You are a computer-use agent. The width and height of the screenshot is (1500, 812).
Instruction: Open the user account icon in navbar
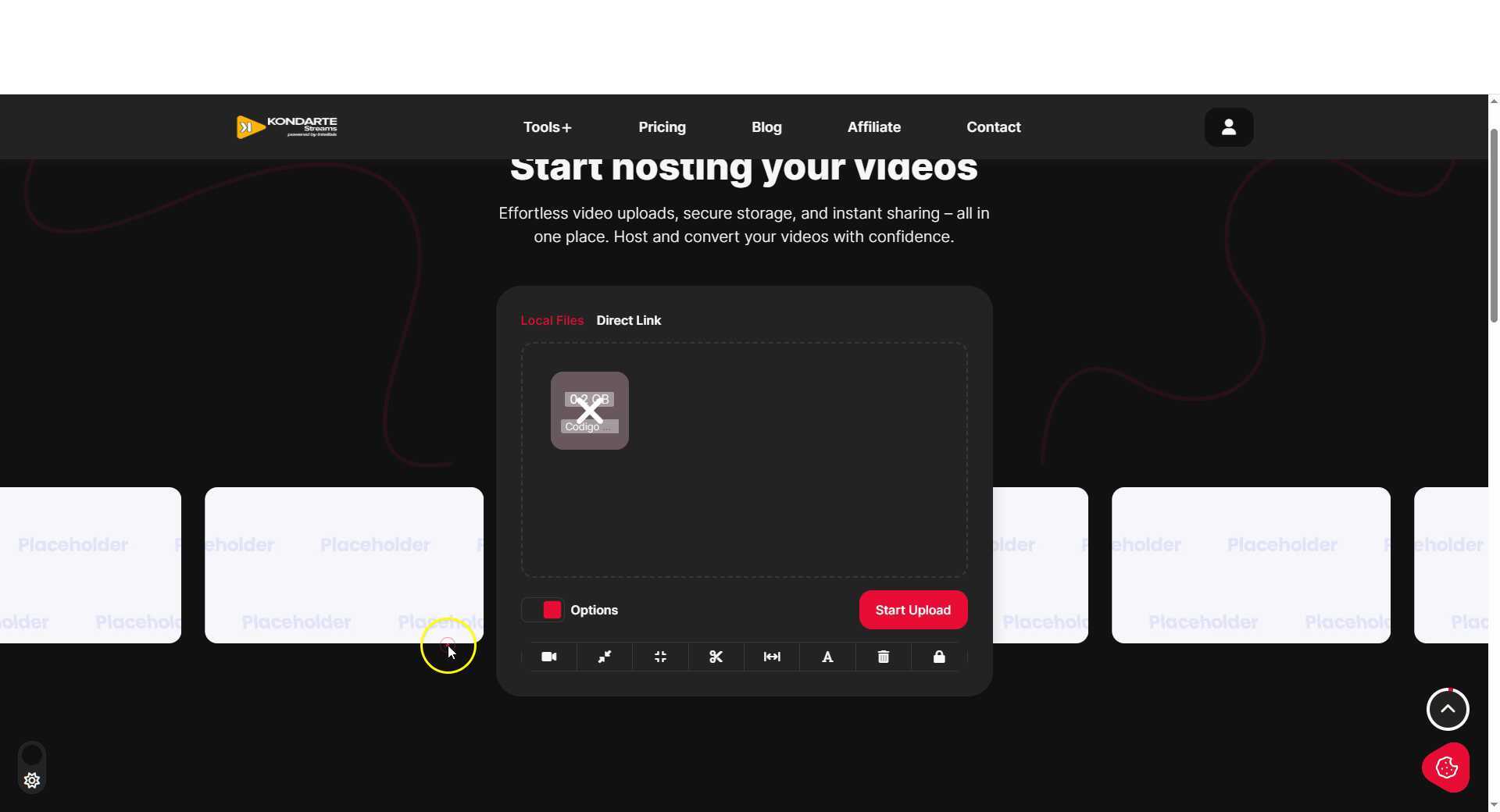coord(1227,126)
